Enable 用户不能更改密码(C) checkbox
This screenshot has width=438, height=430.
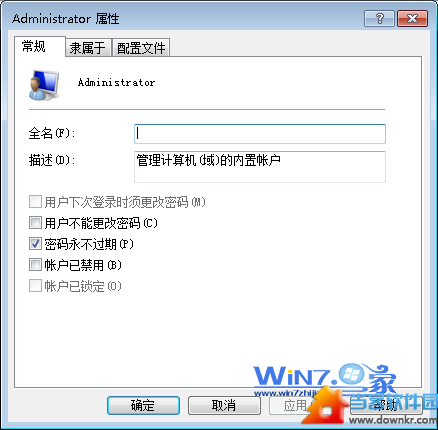pos(35,223)
